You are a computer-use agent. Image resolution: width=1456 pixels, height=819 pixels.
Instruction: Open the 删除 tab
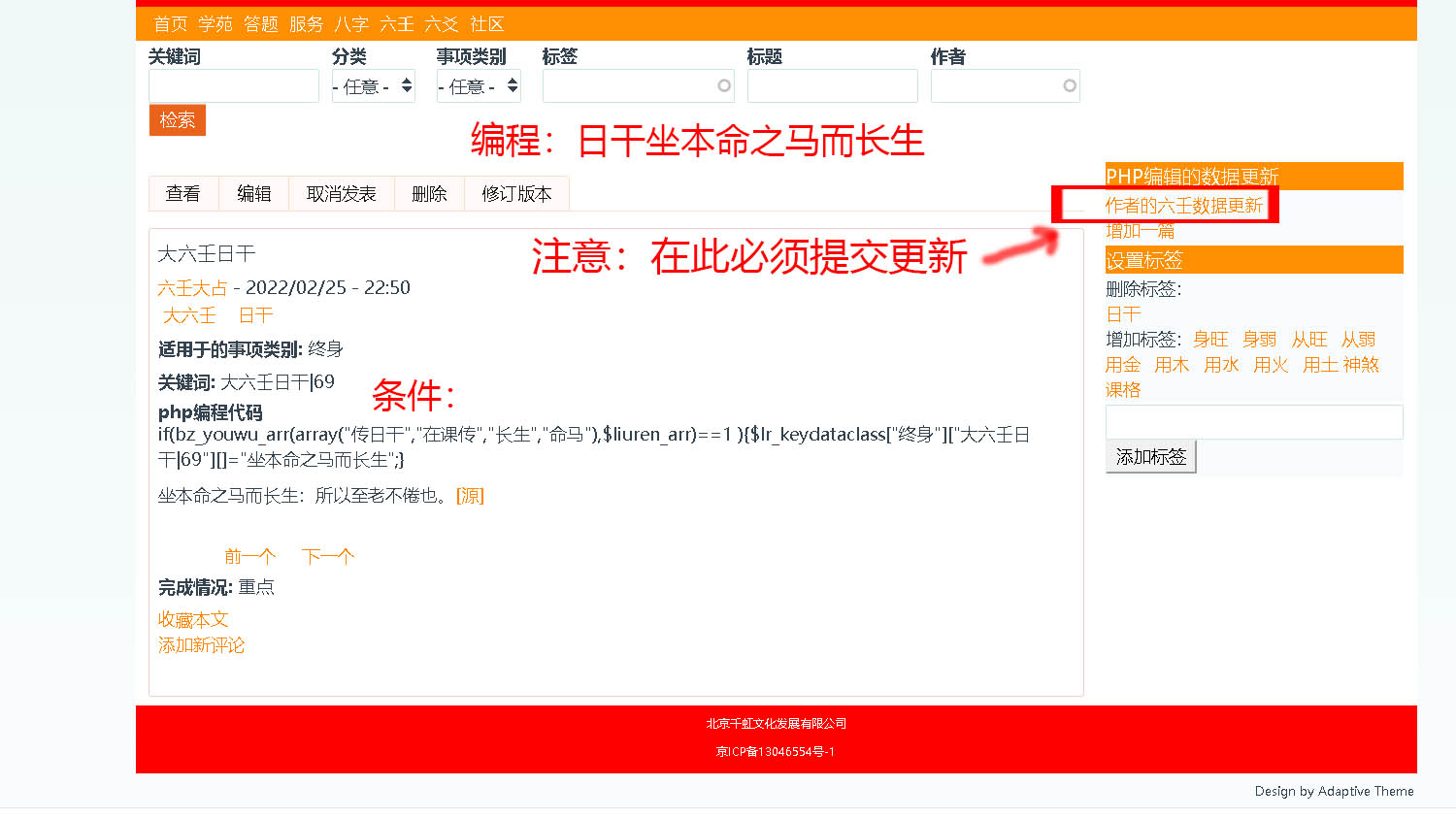pos(429,194)
